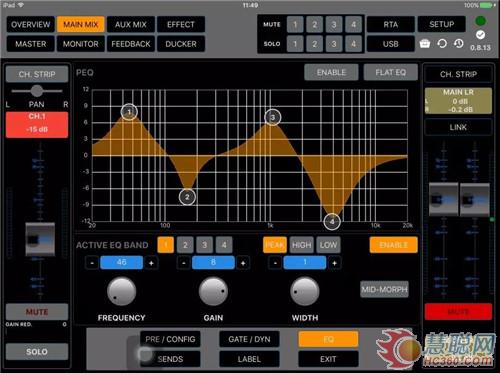The height and width of the screenshot is (373, 500).
Task: Click the circular refresh arrow icon
Action: (442, 44)
